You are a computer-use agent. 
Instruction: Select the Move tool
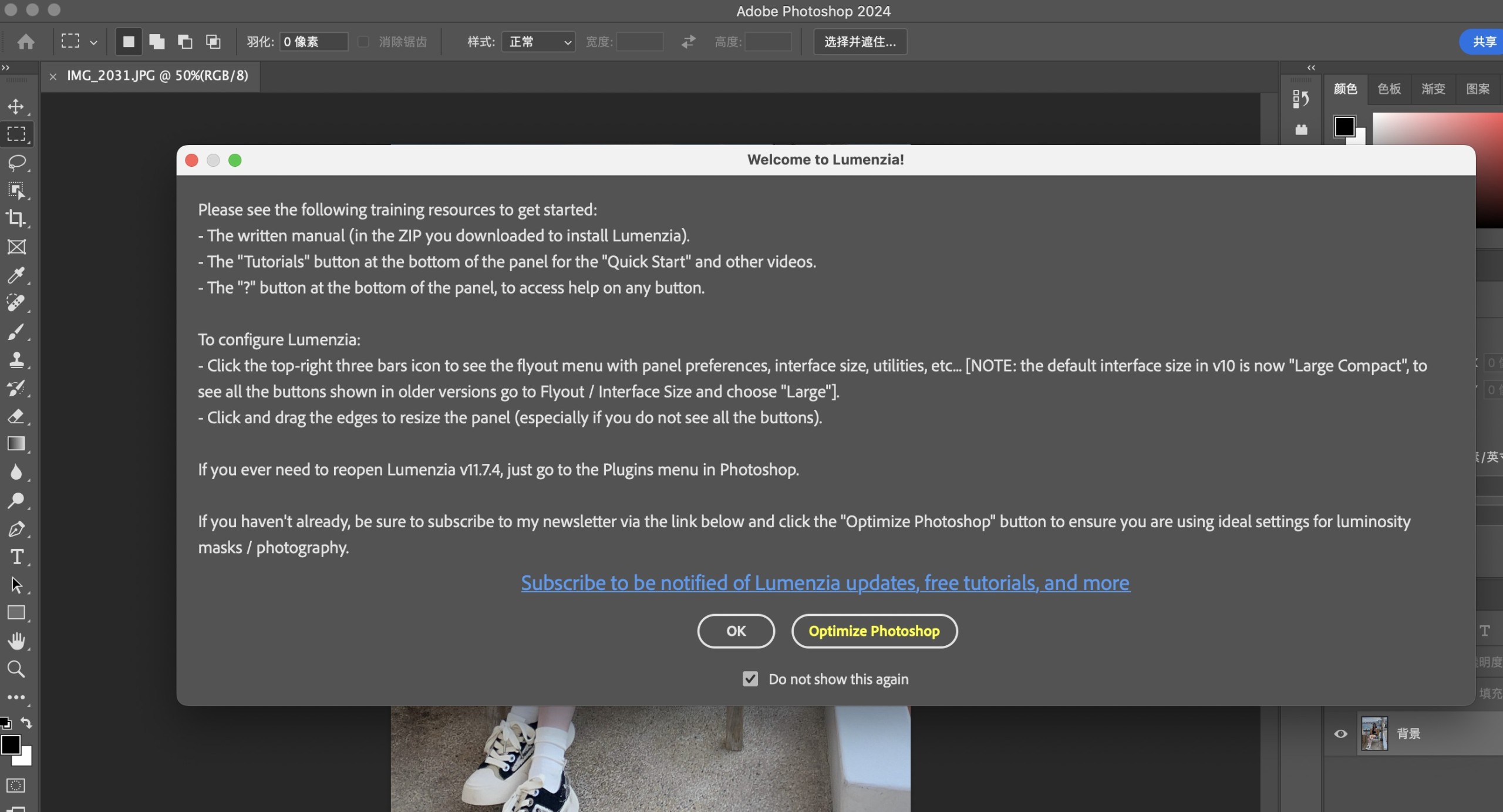pyautogui.click(x=16, y=106)
